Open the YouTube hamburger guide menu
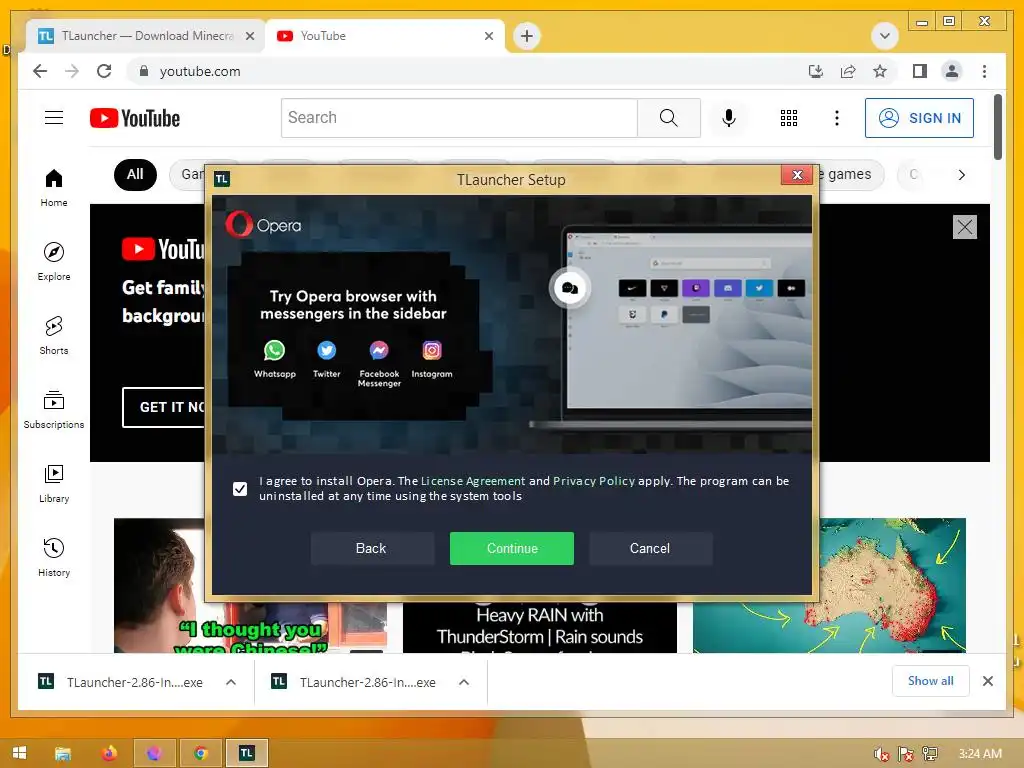The height and width of the screenshot is (768, 1024). [54, 118]
